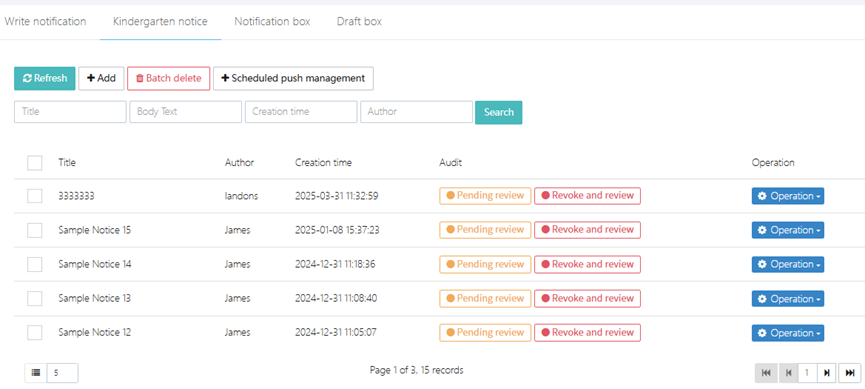Click the last page pagination icon

click(850, 373)
